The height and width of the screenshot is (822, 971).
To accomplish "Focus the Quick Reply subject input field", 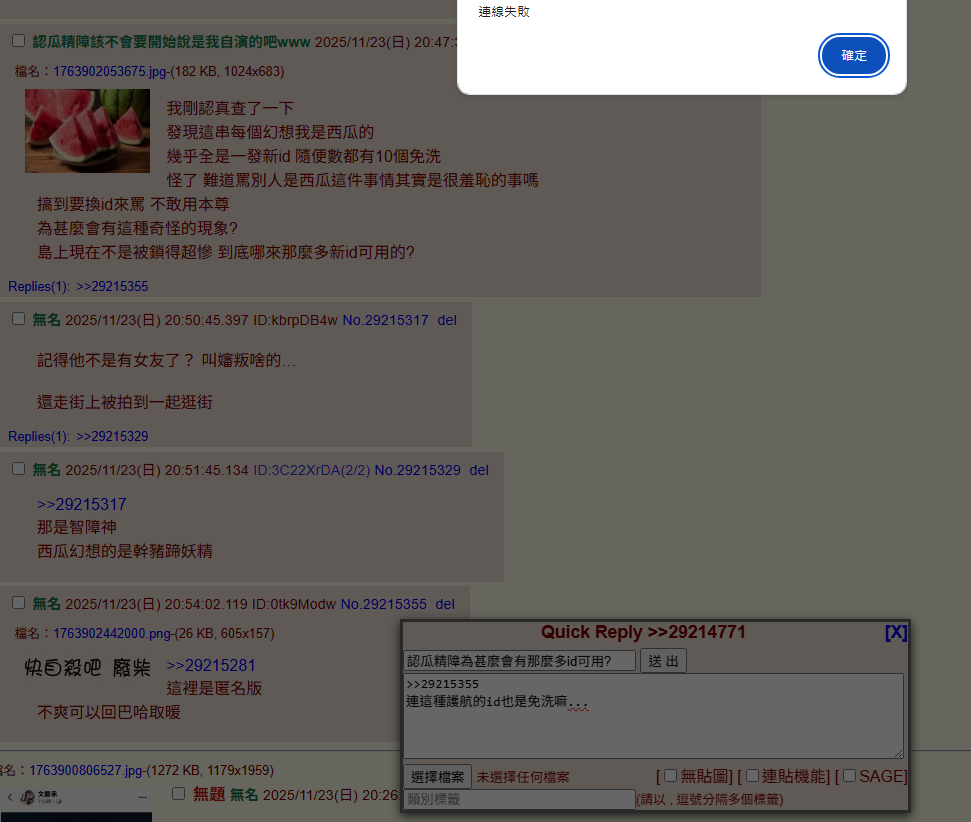I will pos(519,661).
